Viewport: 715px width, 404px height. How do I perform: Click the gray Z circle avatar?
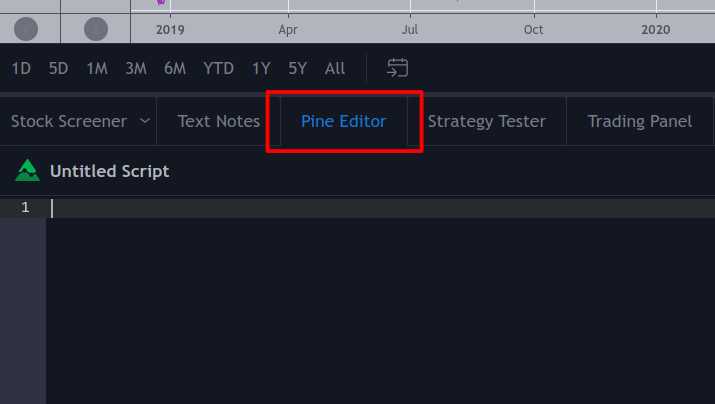pyautogui.click(x=96, y=29)
